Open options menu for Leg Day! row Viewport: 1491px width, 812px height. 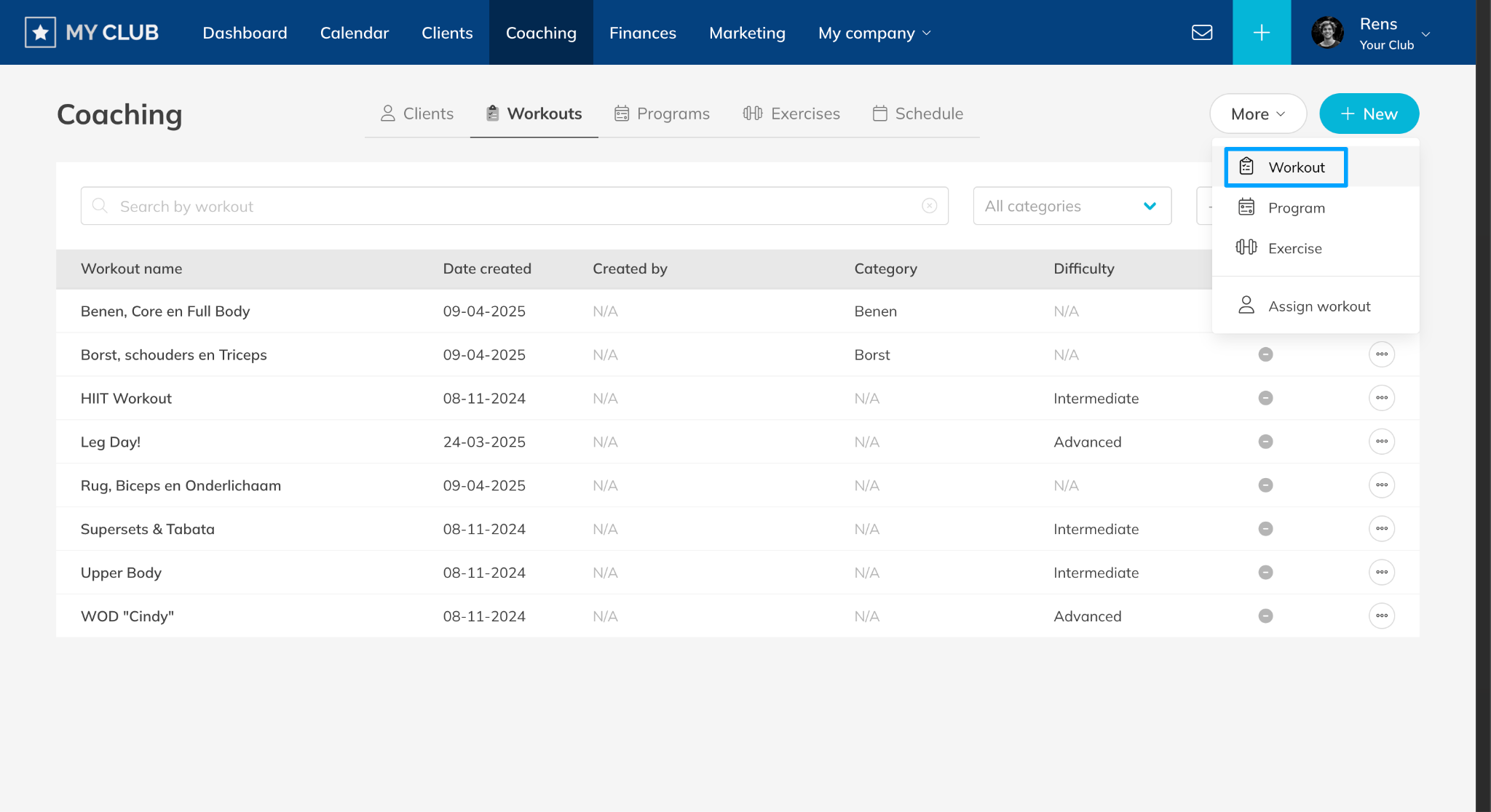1381,442
